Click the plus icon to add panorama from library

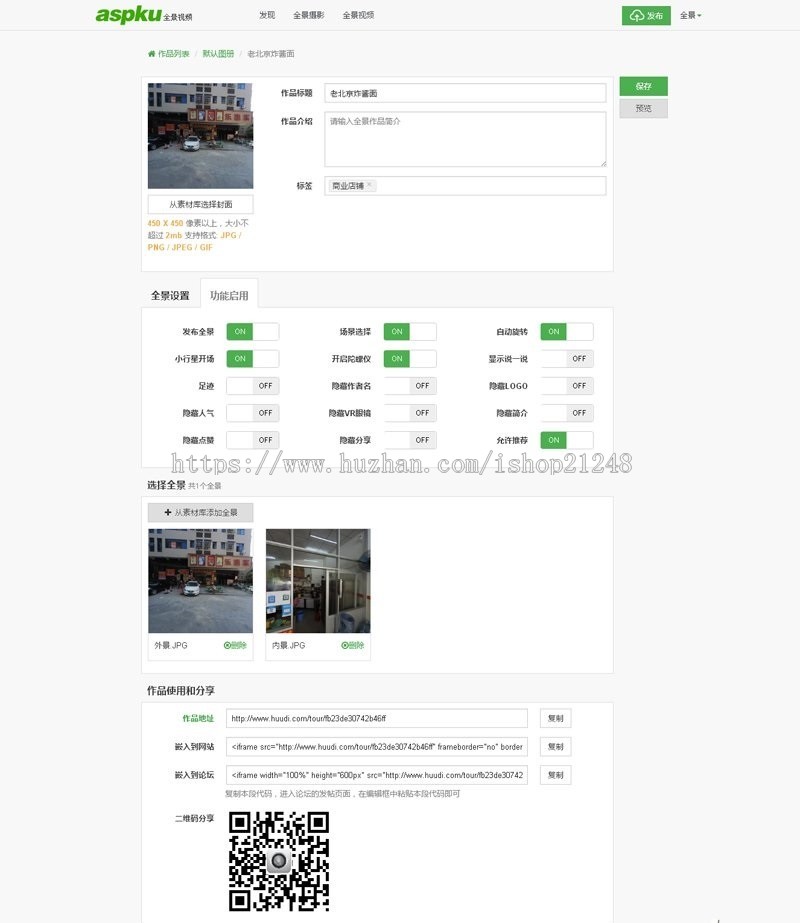(x=166, y=511)
